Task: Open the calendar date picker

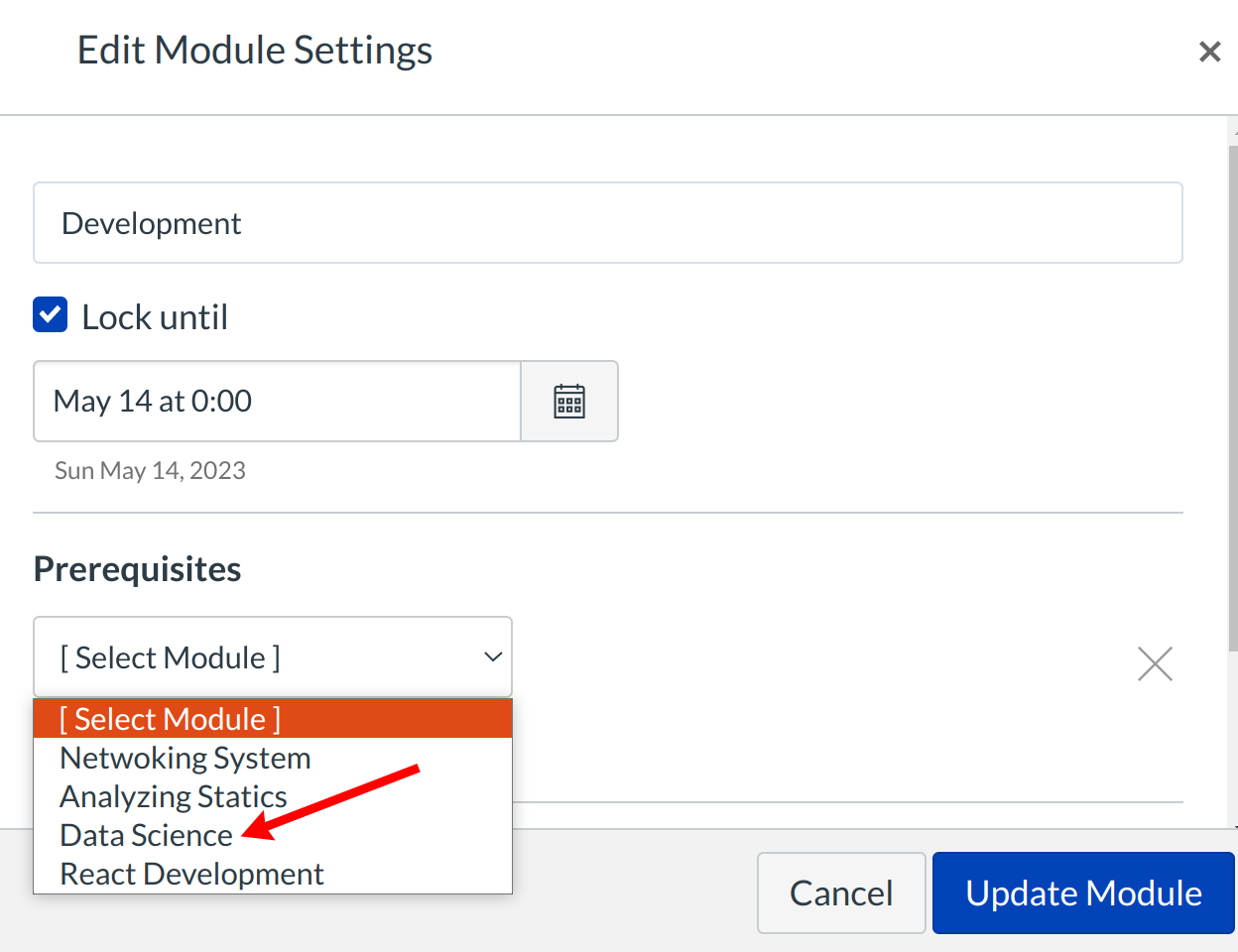Action: point(569,402)
